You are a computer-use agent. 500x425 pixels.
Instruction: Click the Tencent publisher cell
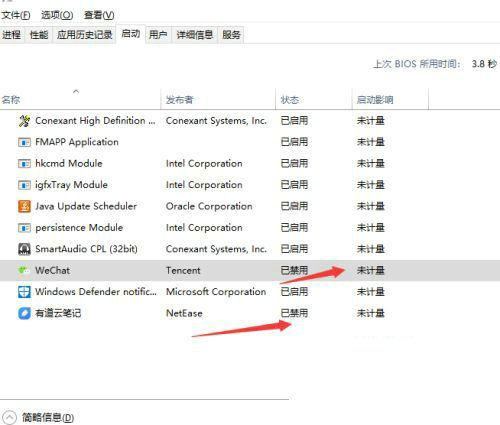[x=183, y=270]
